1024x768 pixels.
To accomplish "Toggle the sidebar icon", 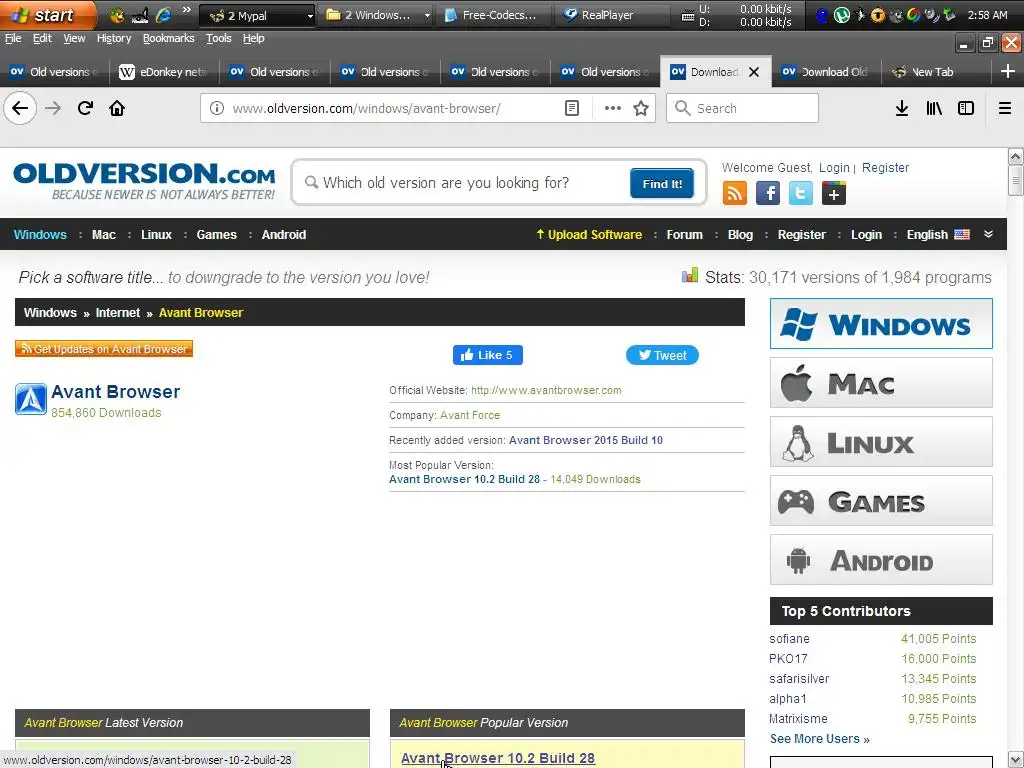I will coord(966,108).
